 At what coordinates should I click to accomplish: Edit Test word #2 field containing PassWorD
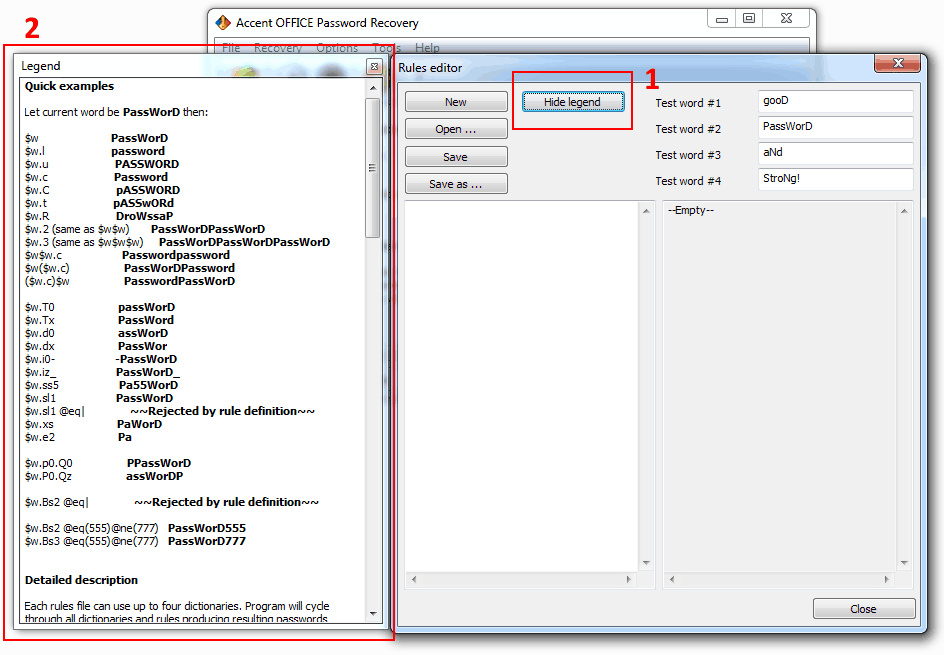coord(836,127)
